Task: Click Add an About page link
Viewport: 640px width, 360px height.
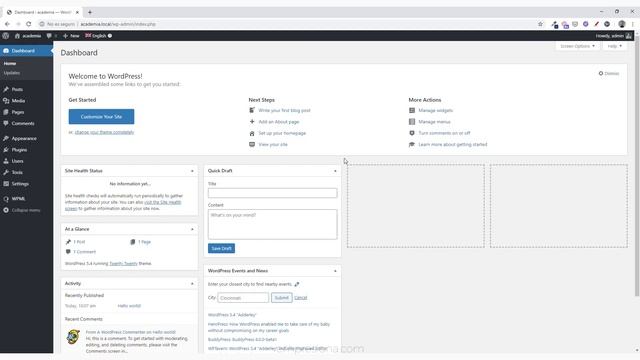Action: [279, 122]
